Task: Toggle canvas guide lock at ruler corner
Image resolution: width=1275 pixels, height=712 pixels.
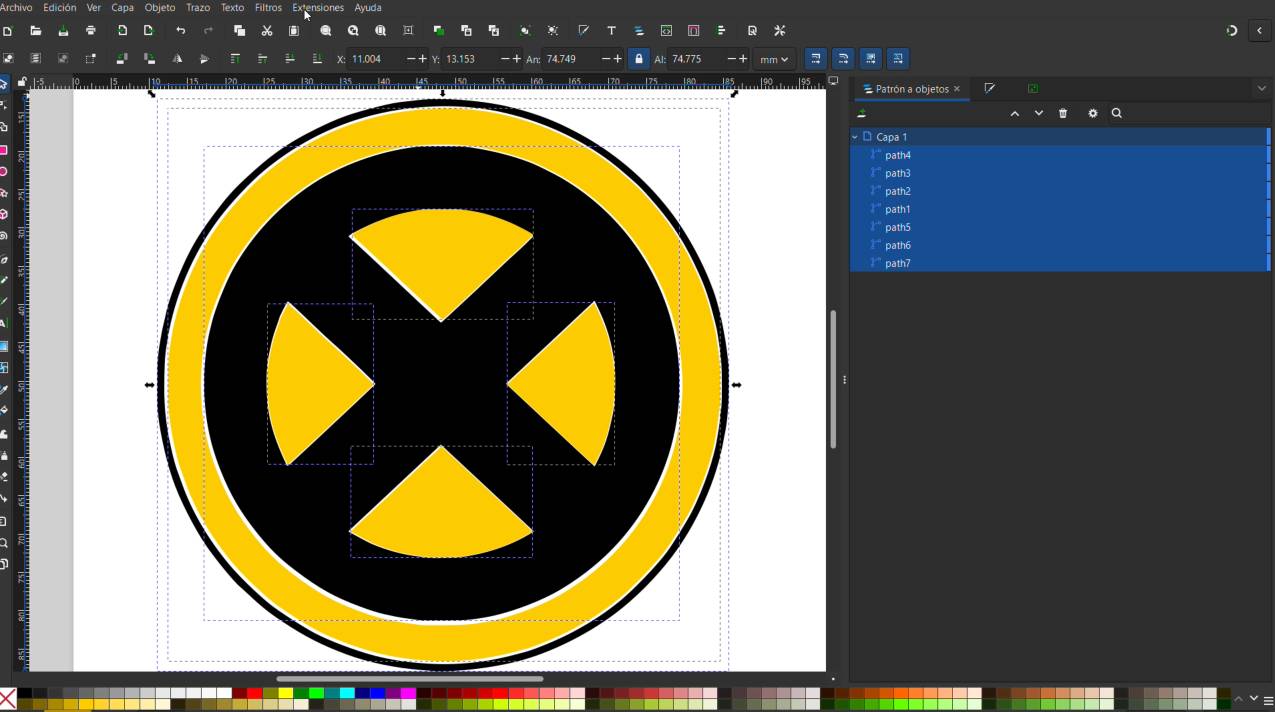Action: pos(22,82)
